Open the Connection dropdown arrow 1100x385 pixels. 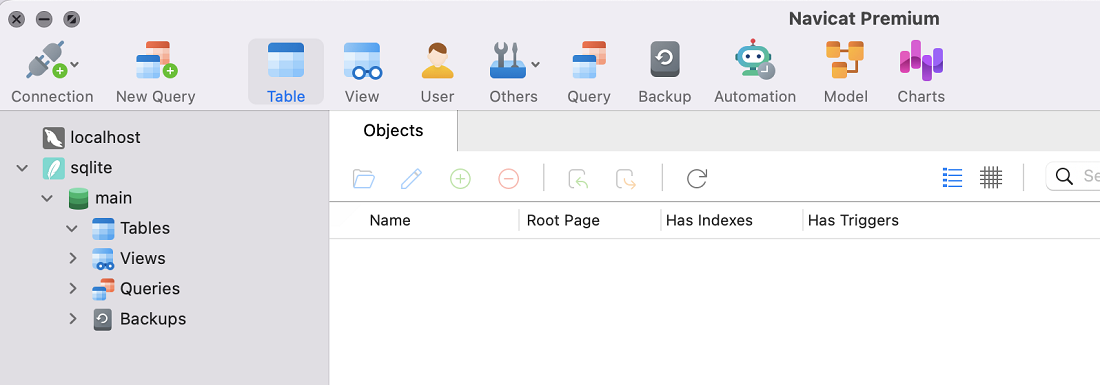click(x=75, y=65)
